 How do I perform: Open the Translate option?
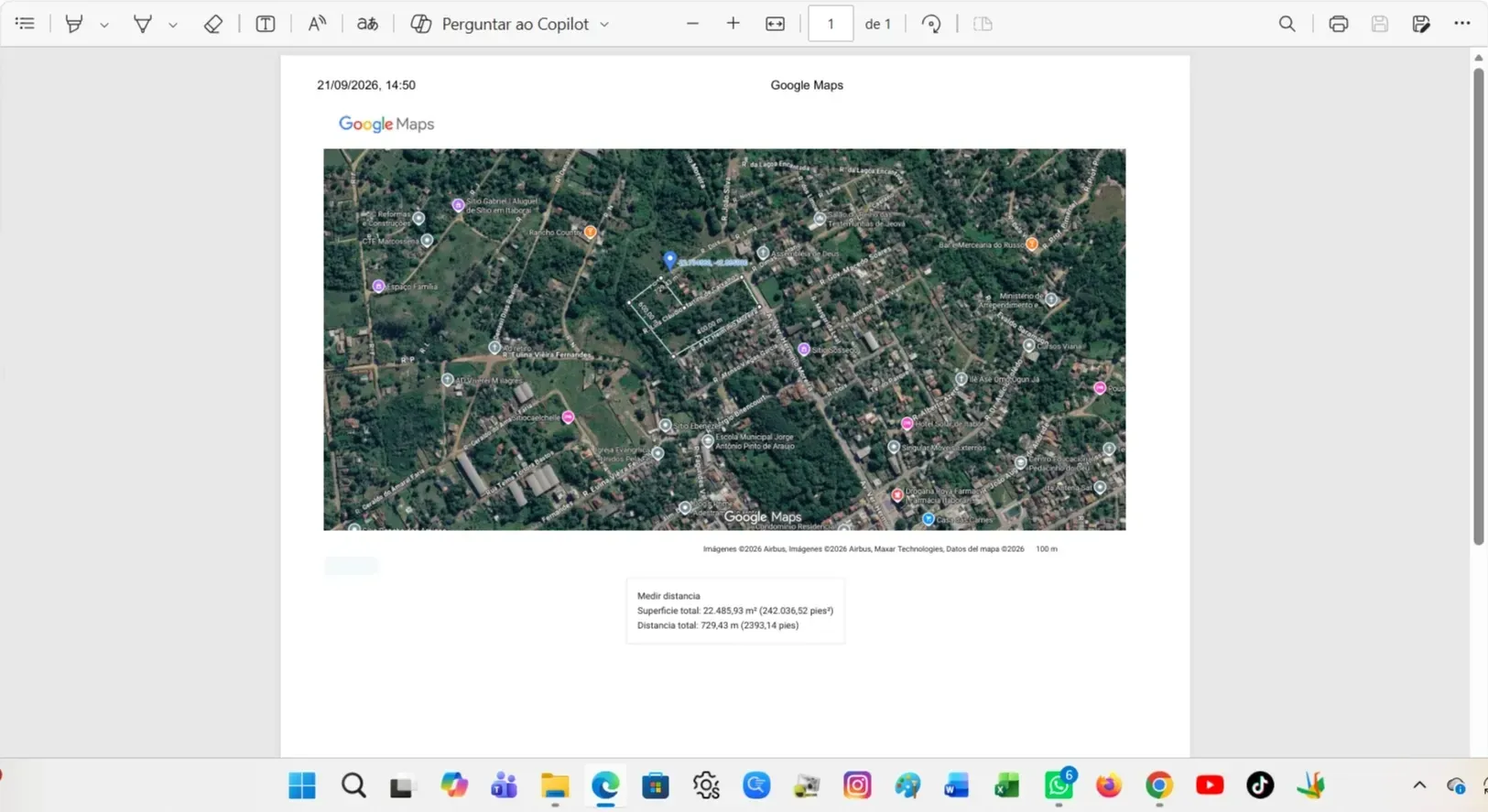coord(367,24)
